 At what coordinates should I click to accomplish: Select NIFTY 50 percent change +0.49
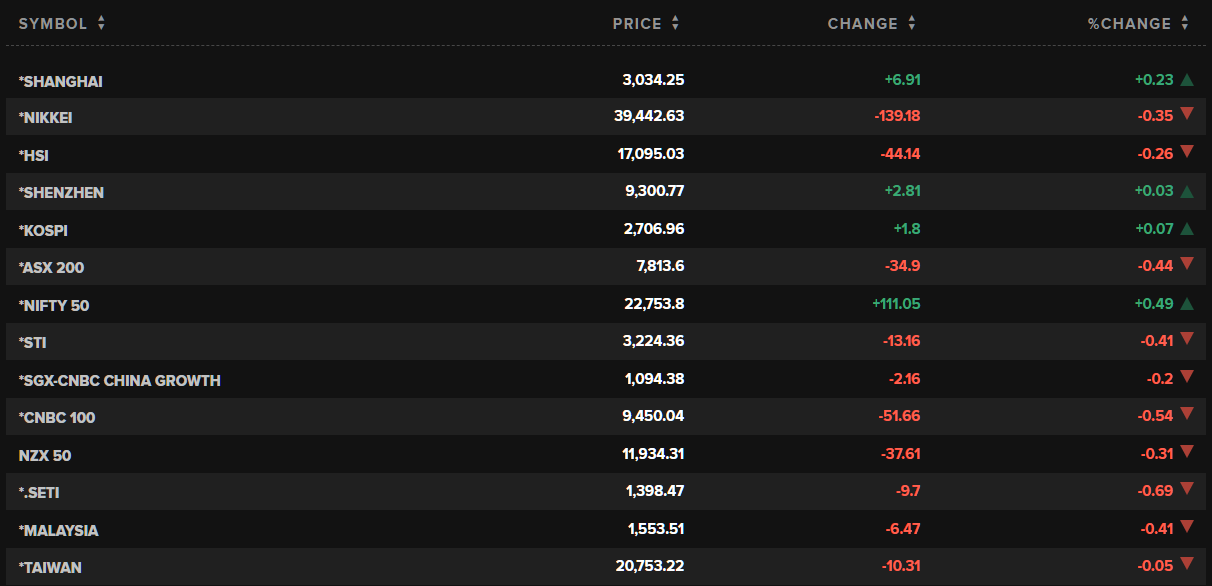[x=1154, y=304]
